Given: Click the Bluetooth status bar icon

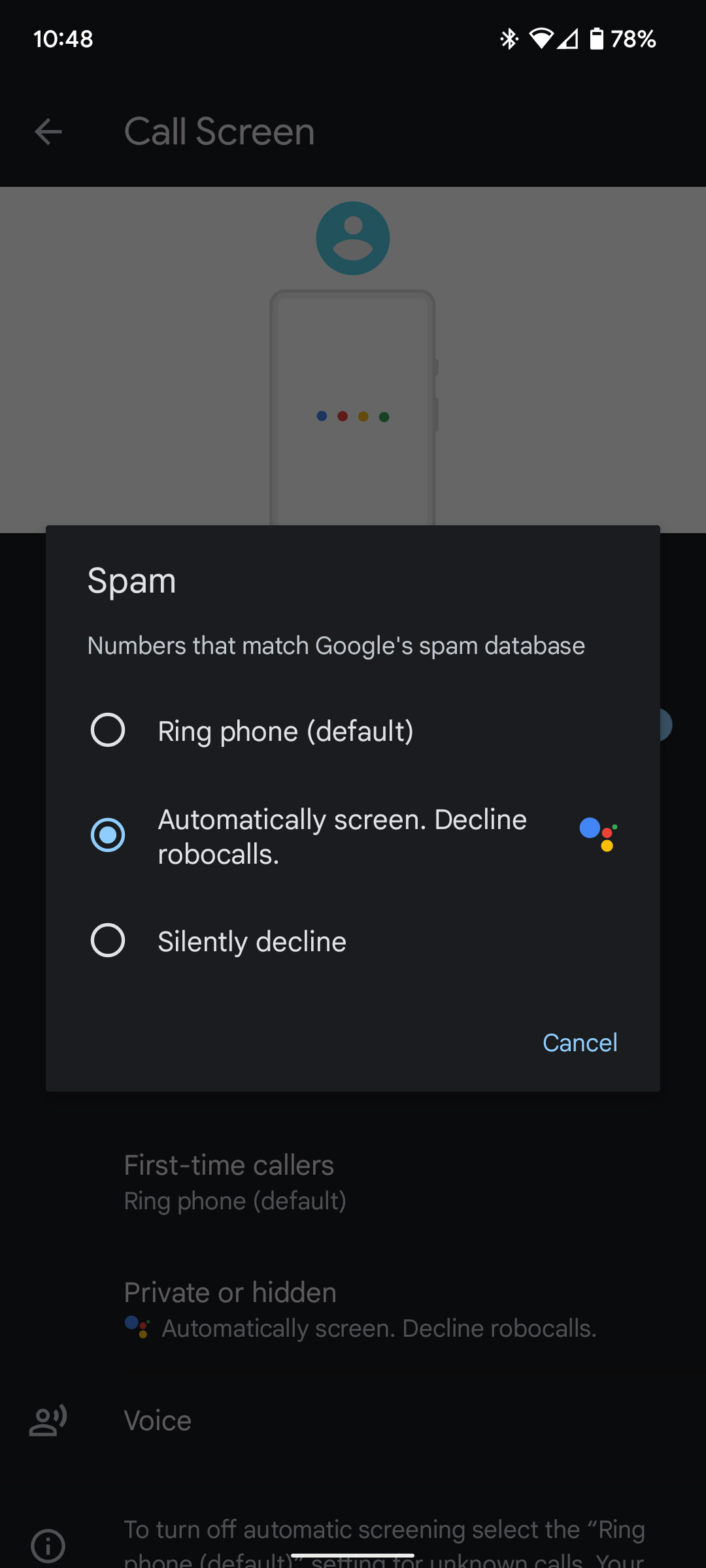Looking at the screenshot, I should [509, 39].
